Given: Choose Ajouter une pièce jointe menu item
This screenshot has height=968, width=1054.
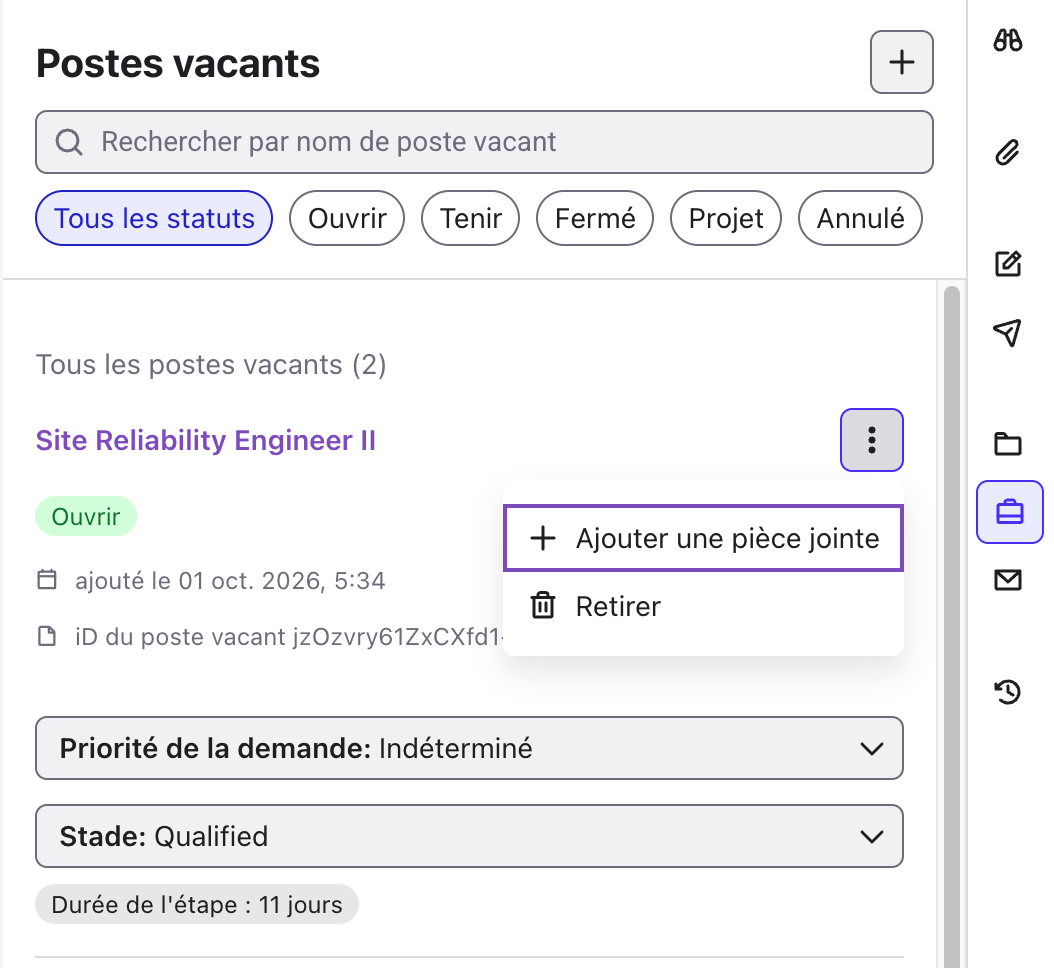Looking at the screenshot, I should click(703, 538).
